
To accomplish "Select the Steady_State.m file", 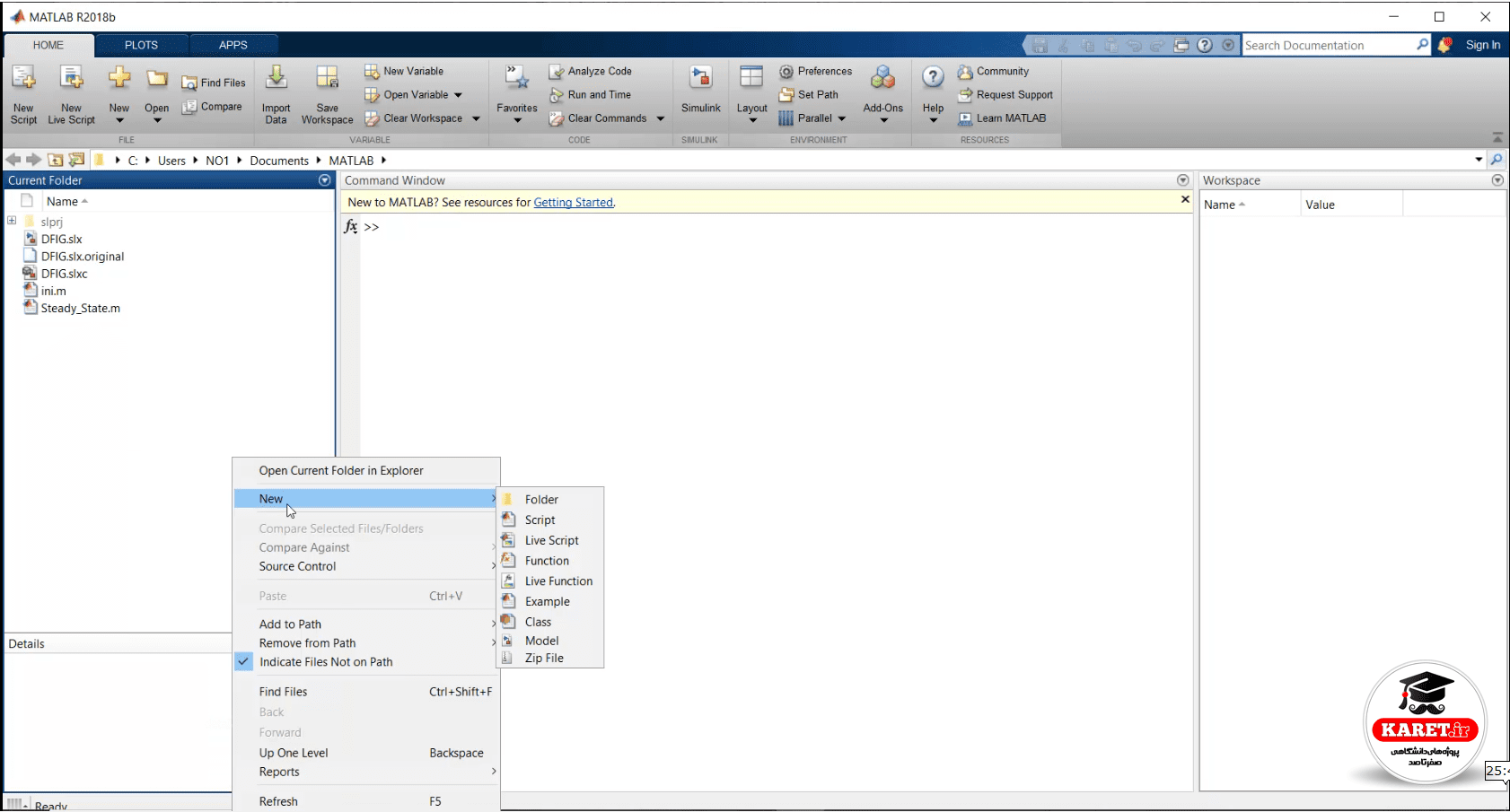I will [81, 309].
